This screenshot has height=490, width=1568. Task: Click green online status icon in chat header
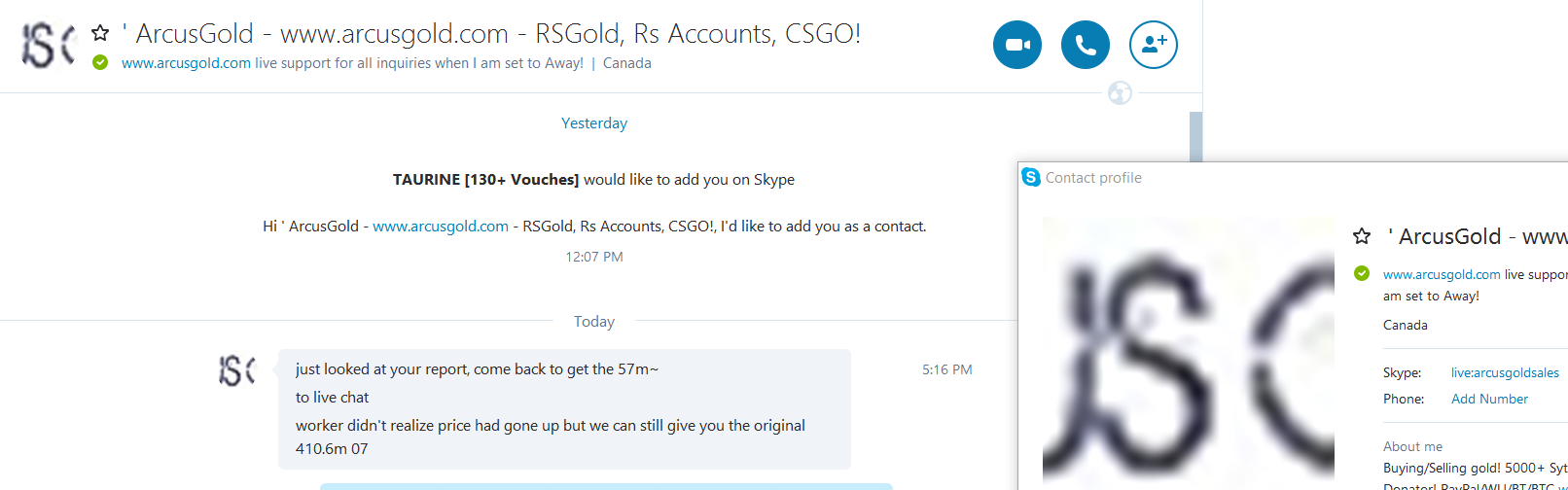pos(100,63)
